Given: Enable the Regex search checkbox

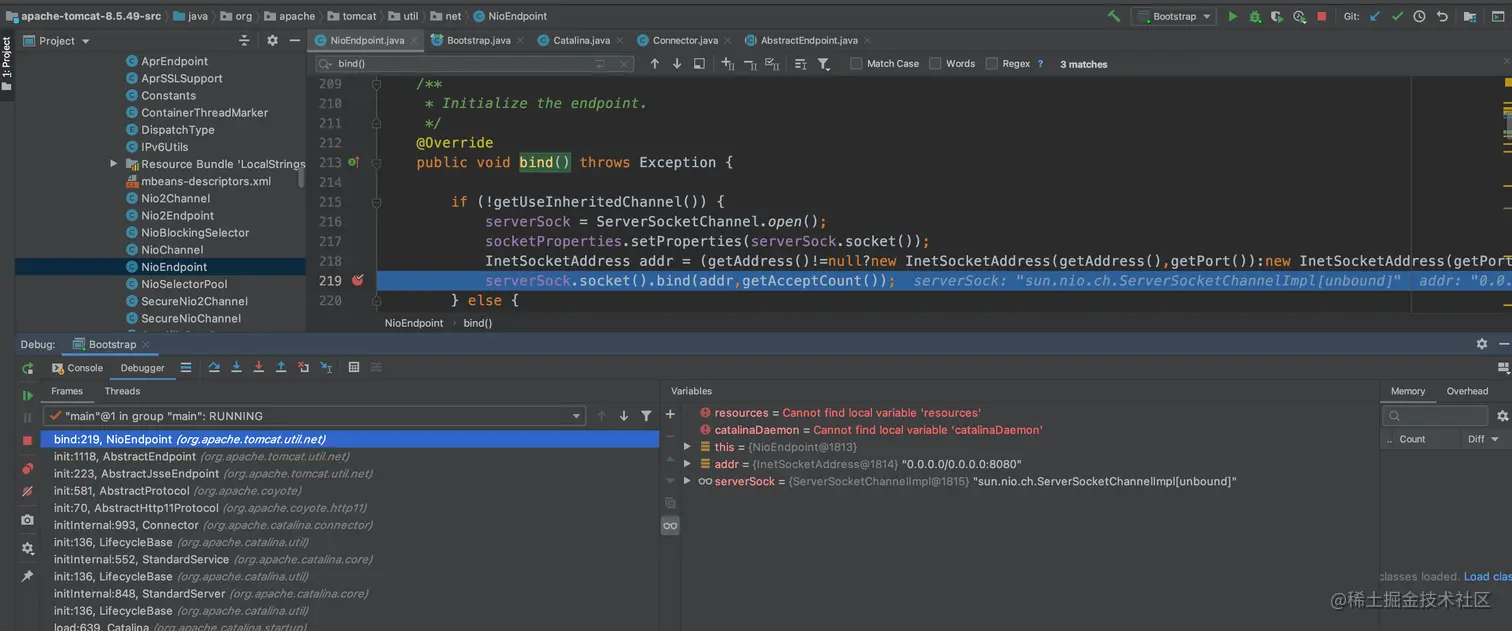Looking at the screenshot, I should pos(992,64).
